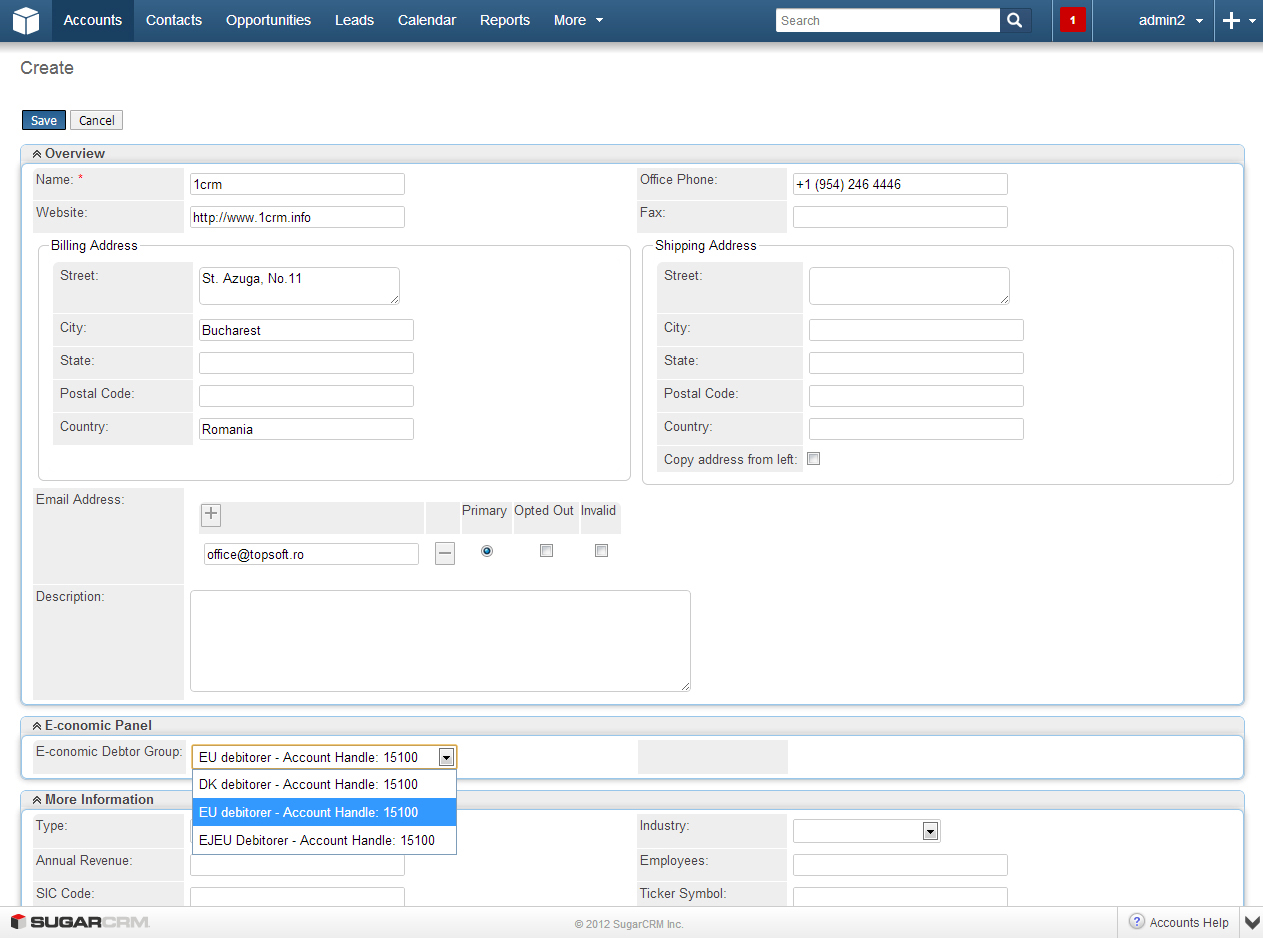Click the office@topsoft.ro email field

(x=311, y=554)
